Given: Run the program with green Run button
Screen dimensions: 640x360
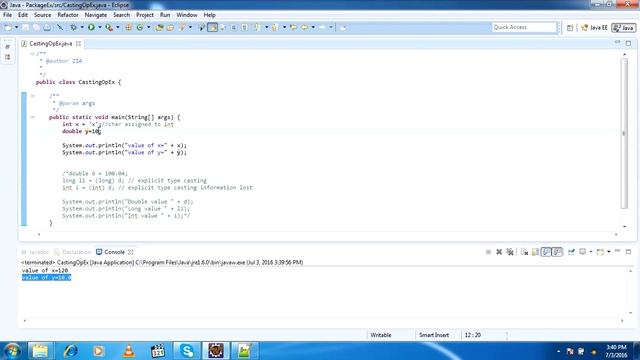Looking at the screenshot, I should (x=91, y=27).
